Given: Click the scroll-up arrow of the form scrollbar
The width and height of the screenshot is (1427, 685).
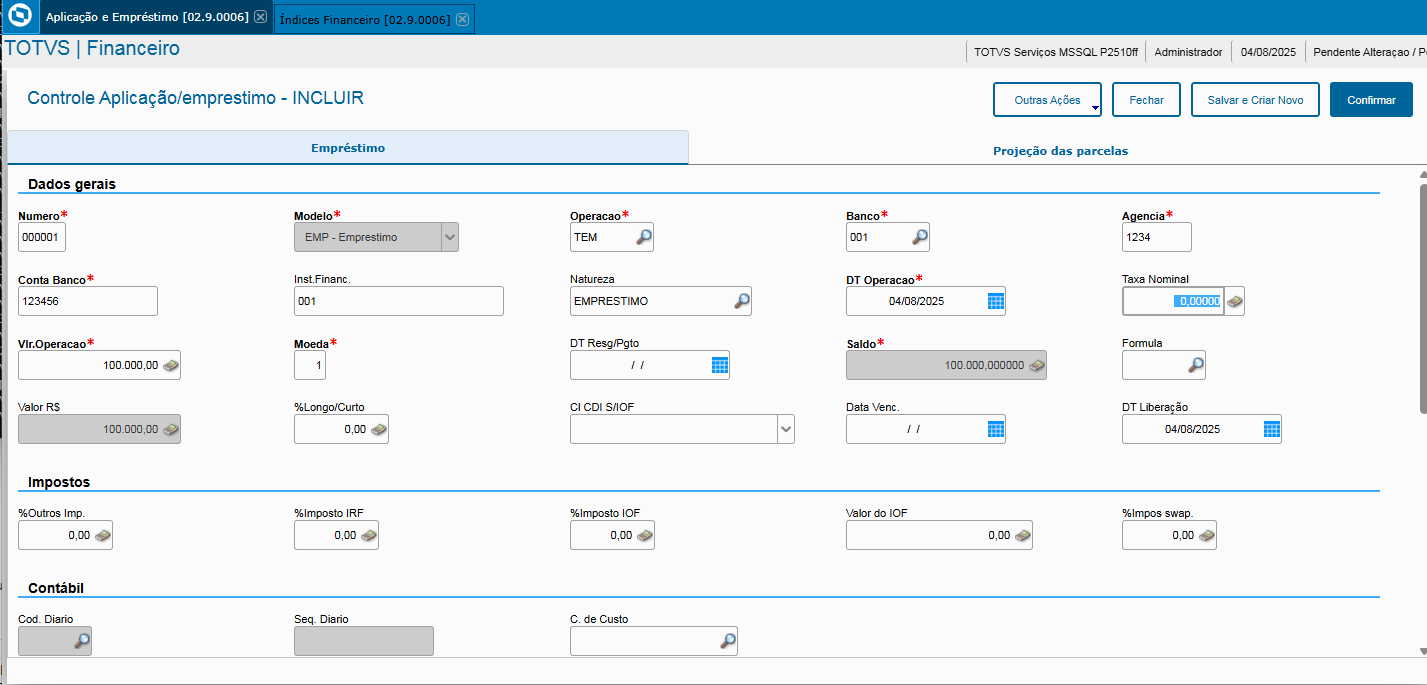Looking at the screenshot, I should click(x=1423, y=173).
